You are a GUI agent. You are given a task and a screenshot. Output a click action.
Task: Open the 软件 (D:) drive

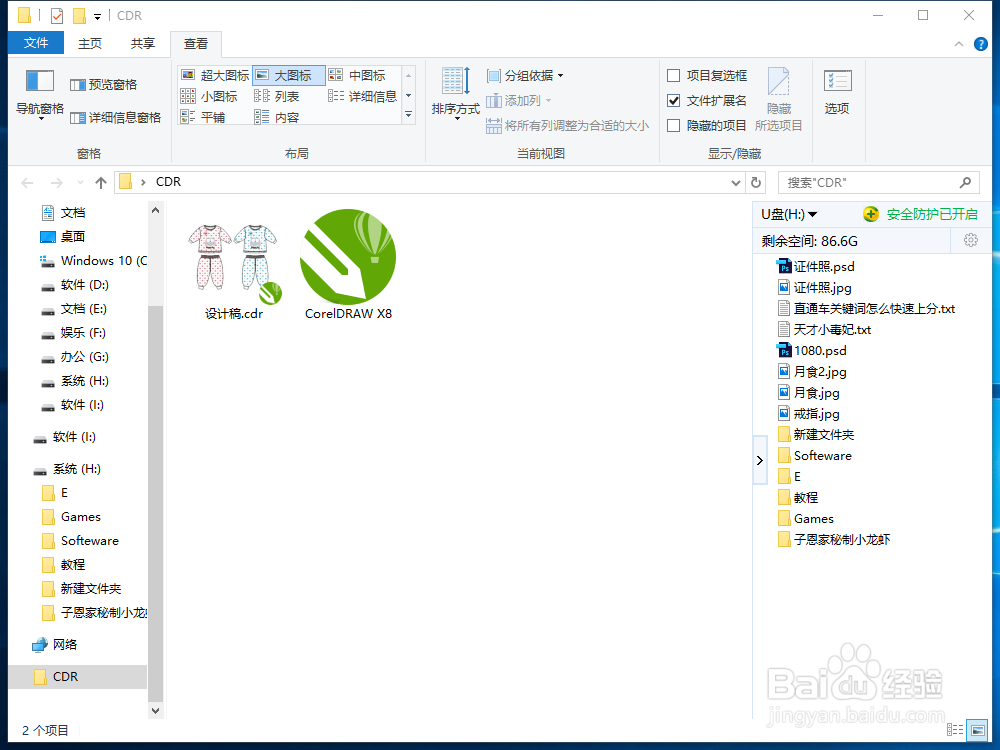coord(75,284)
